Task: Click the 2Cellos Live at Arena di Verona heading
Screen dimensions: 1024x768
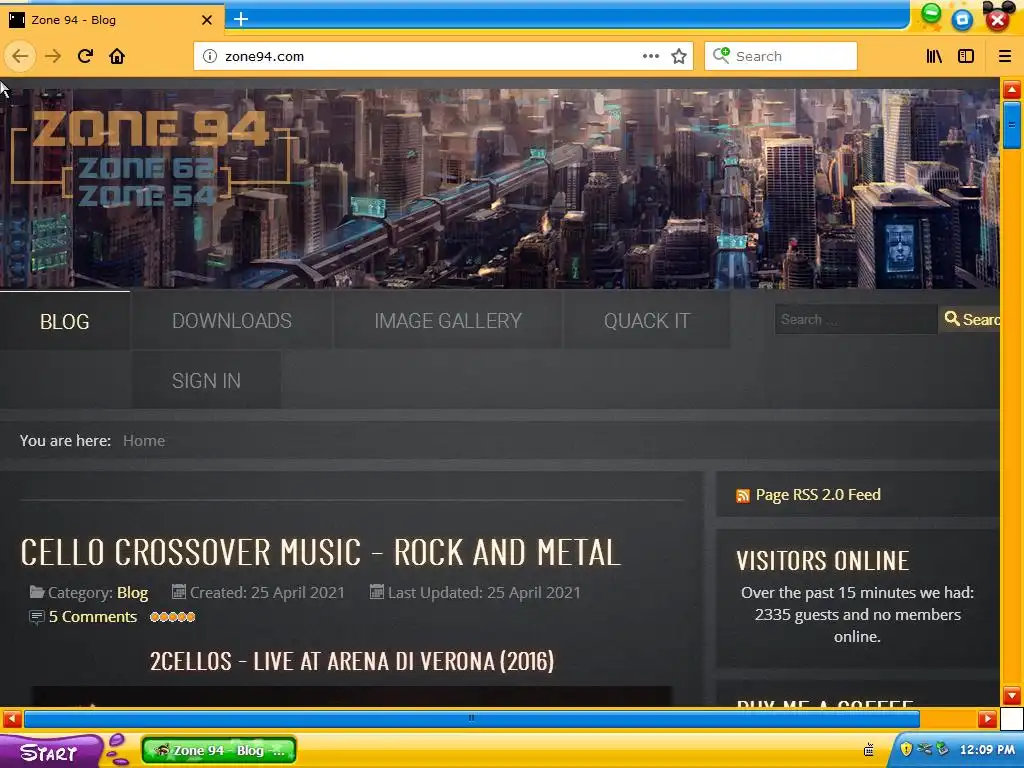Action: pos(352,662)
